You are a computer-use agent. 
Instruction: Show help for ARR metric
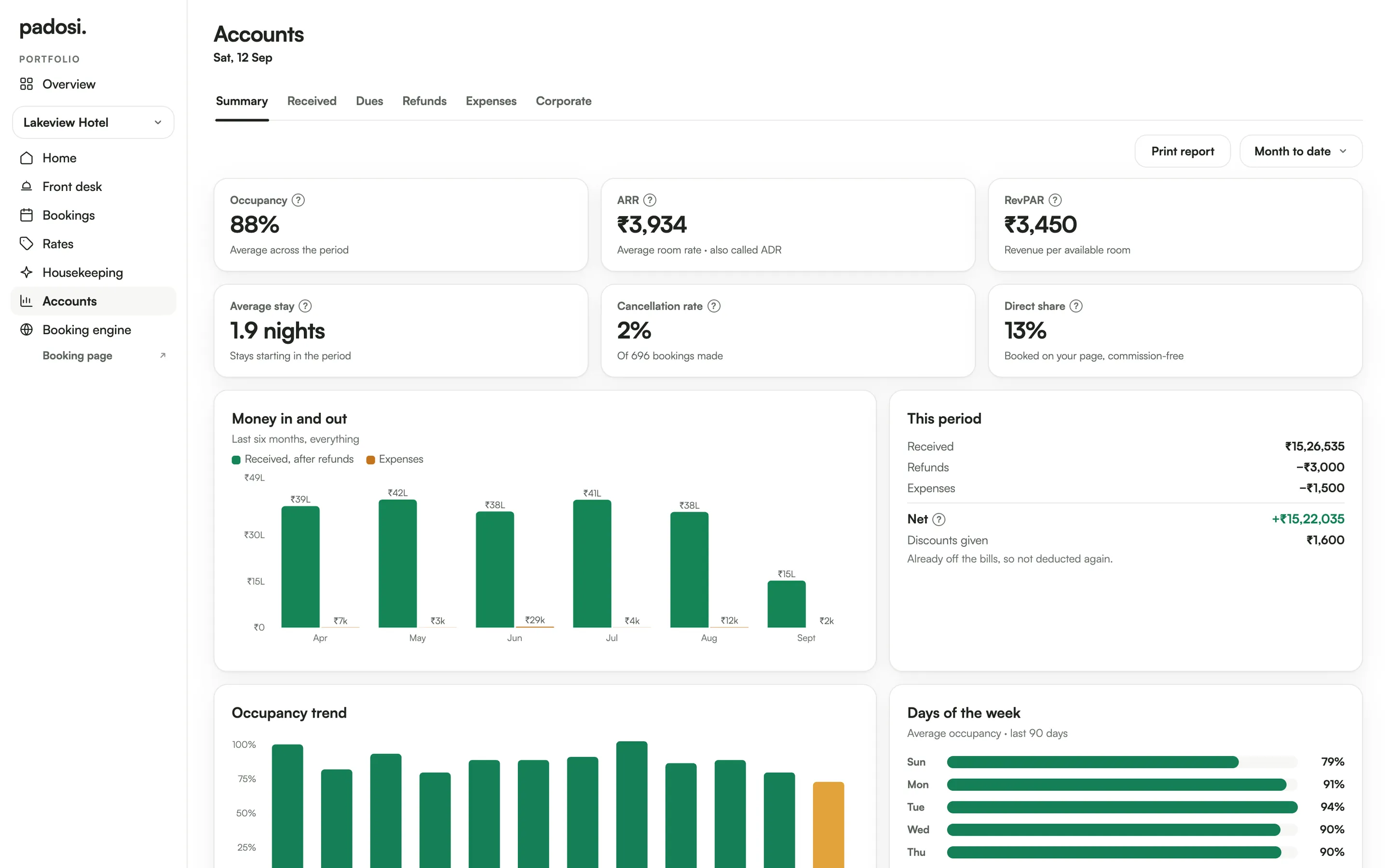pos(649,200)
